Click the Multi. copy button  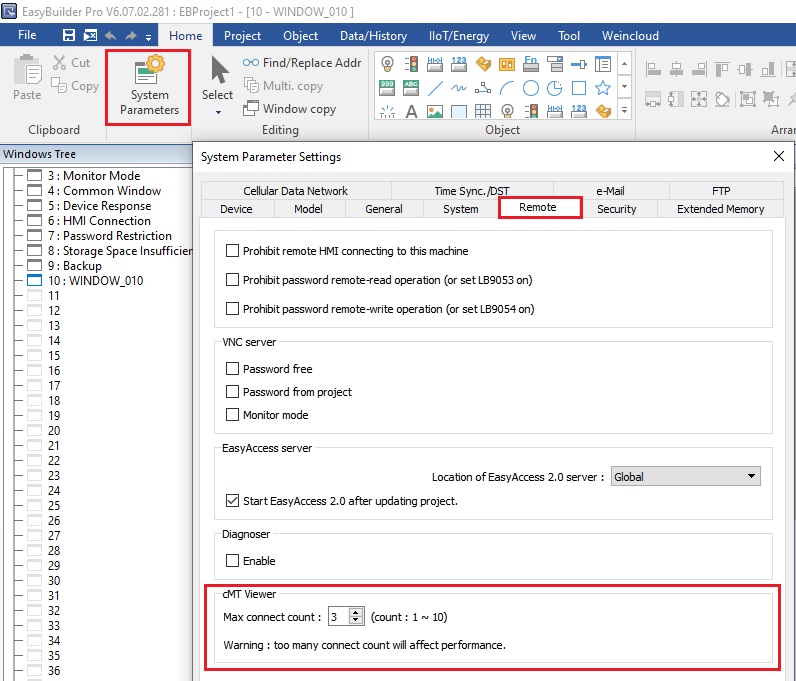(x=283, y=85)
